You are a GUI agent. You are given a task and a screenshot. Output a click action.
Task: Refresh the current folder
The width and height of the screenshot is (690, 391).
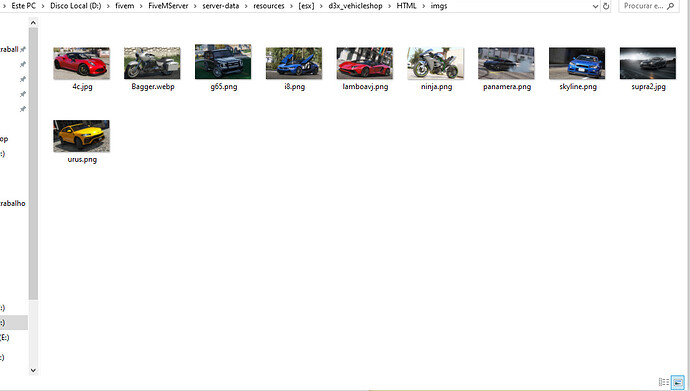606,6
